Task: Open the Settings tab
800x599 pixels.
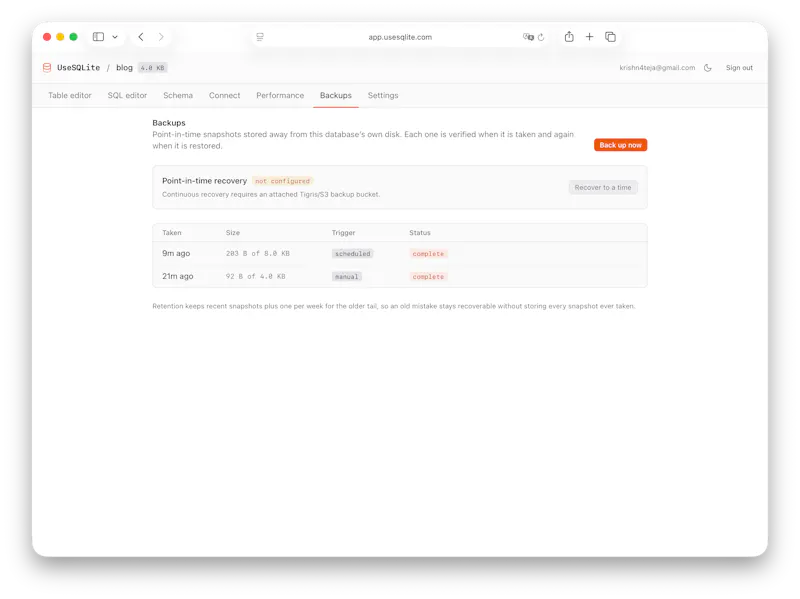Action: (383, 95)
